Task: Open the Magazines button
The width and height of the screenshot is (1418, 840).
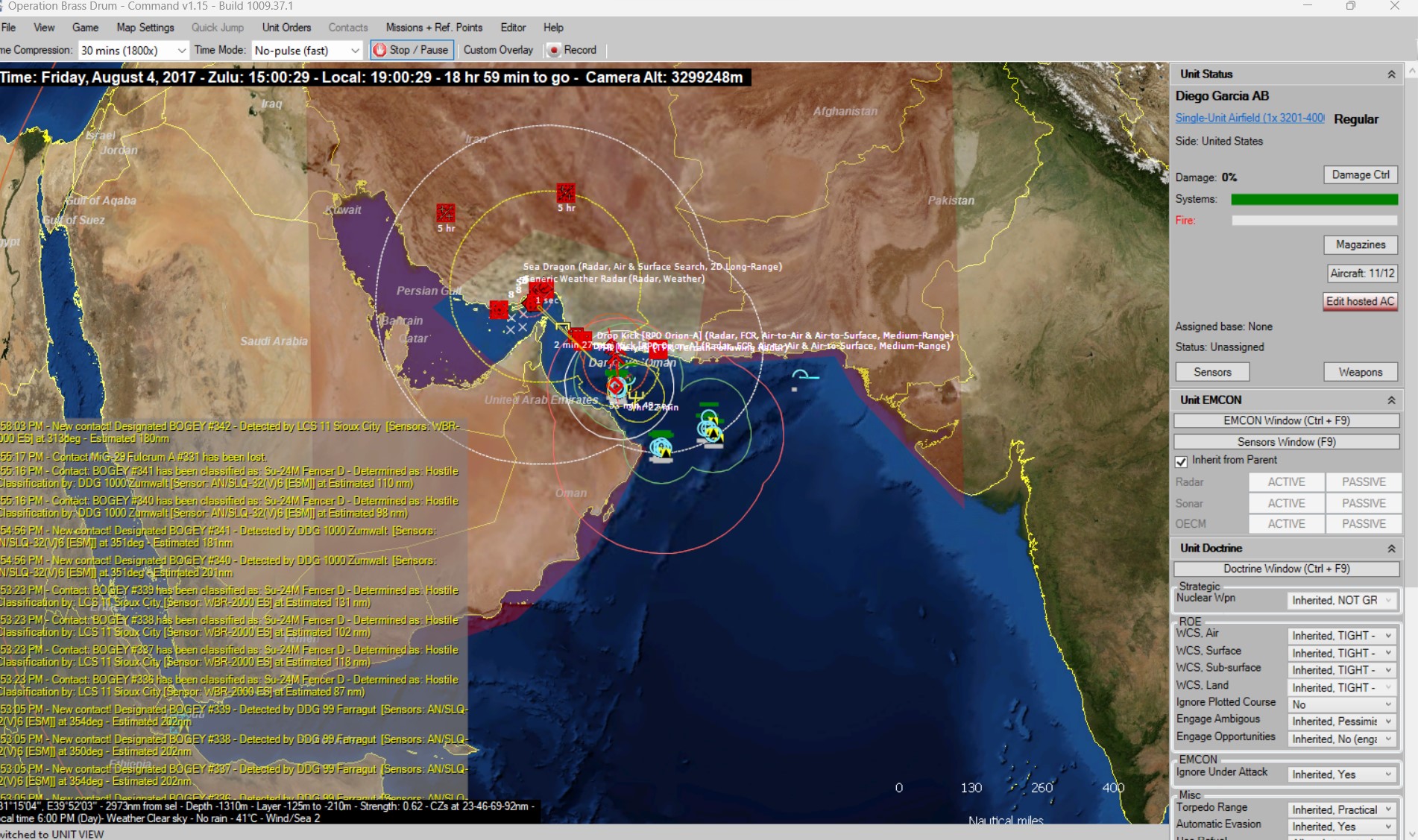Action: [x=1361, y=244]
